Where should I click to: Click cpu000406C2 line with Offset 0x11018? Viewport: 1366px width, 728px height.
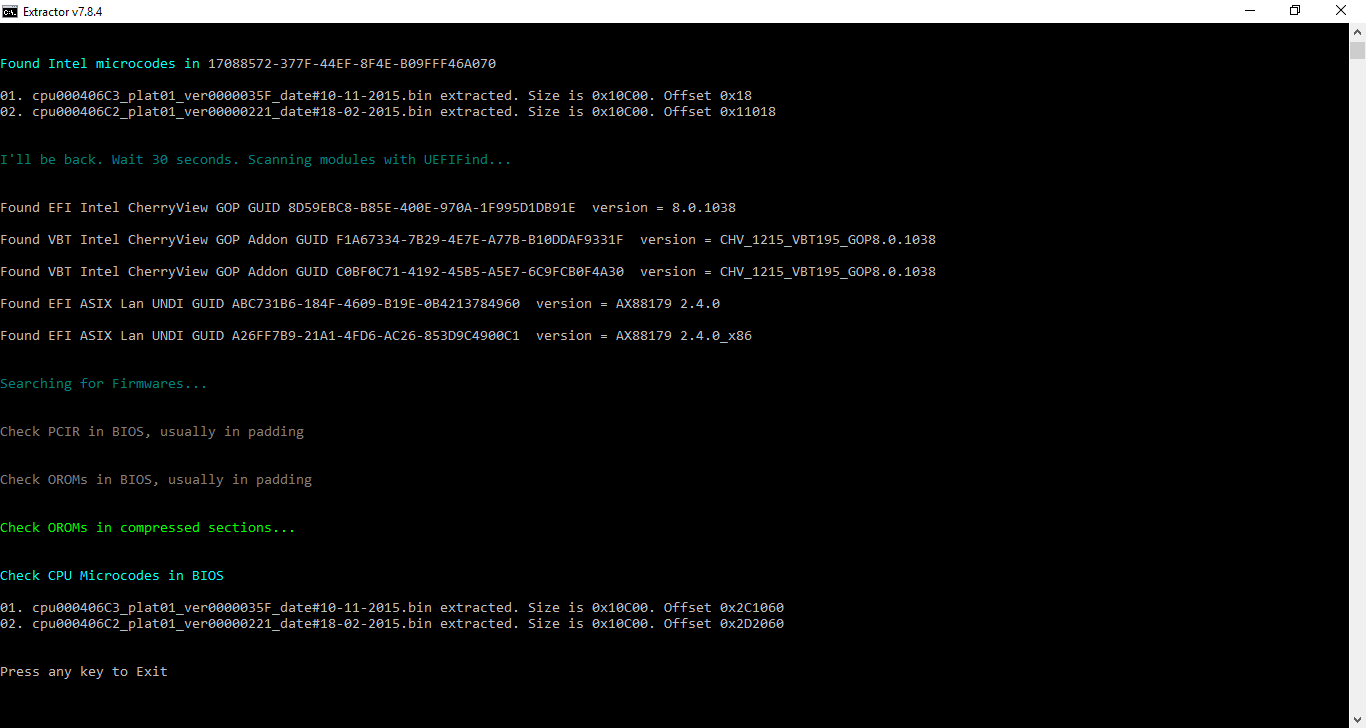(388, 112)
